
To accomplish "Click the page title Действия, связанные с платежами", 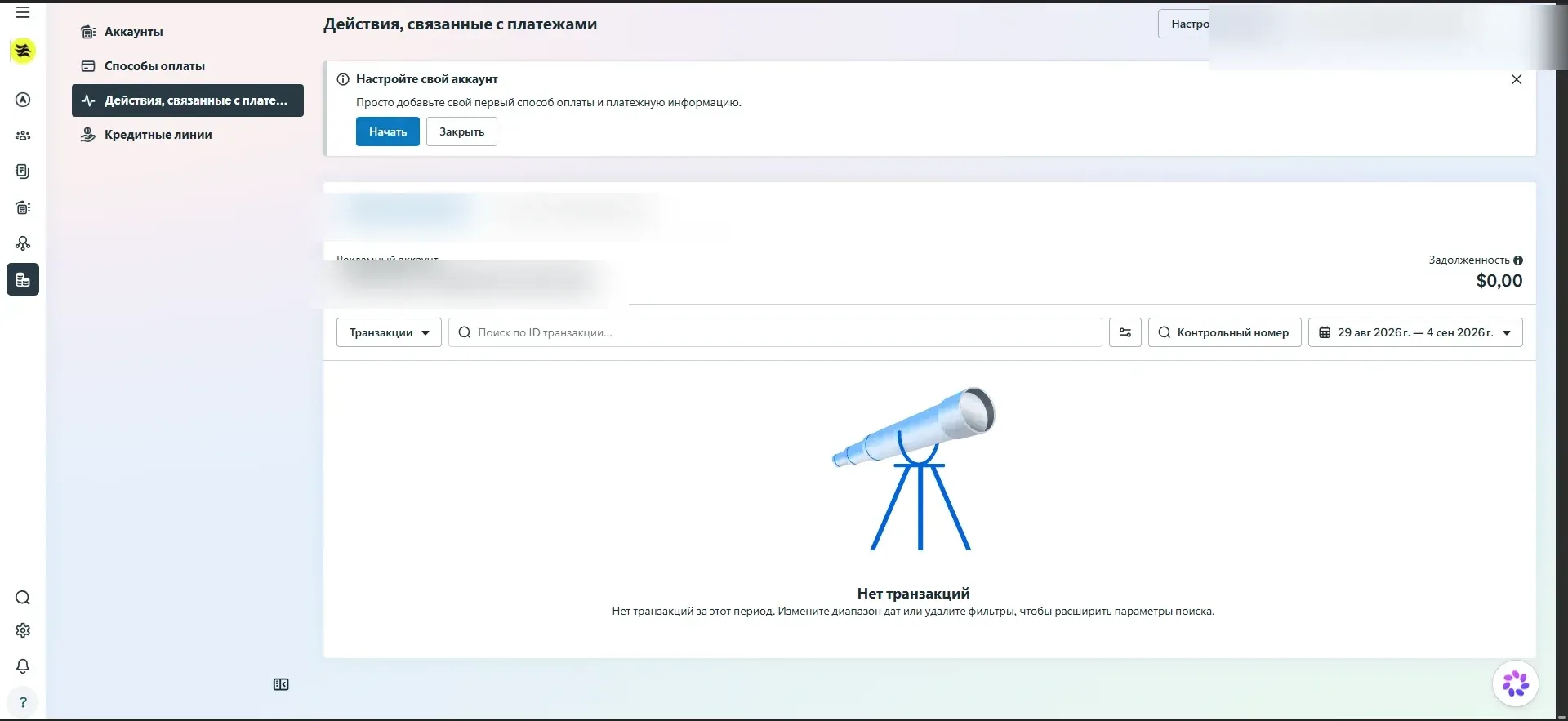I will (x=460, y=24).
